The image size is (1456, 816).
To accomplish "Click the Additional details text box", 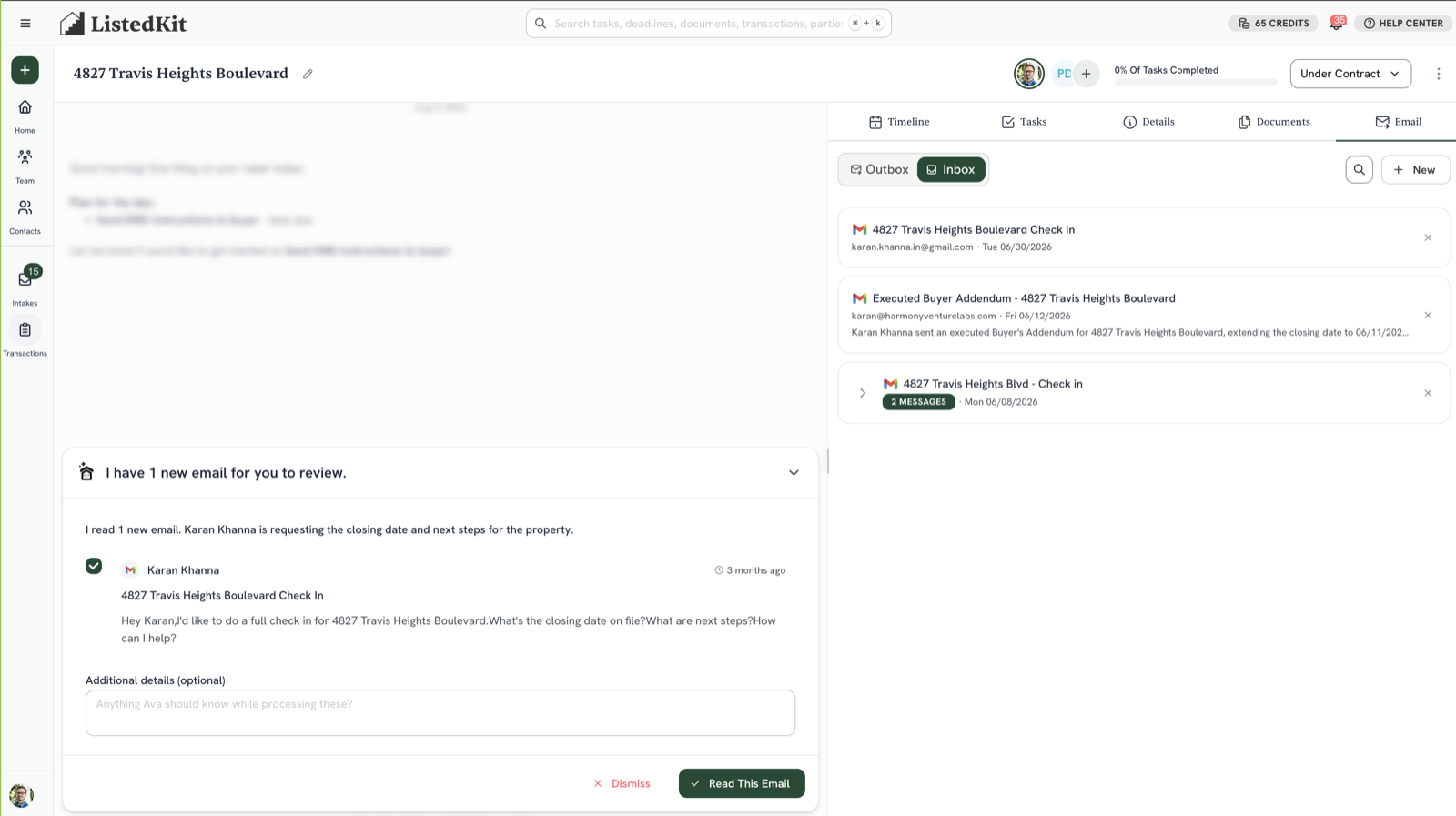I will (440, 712).
